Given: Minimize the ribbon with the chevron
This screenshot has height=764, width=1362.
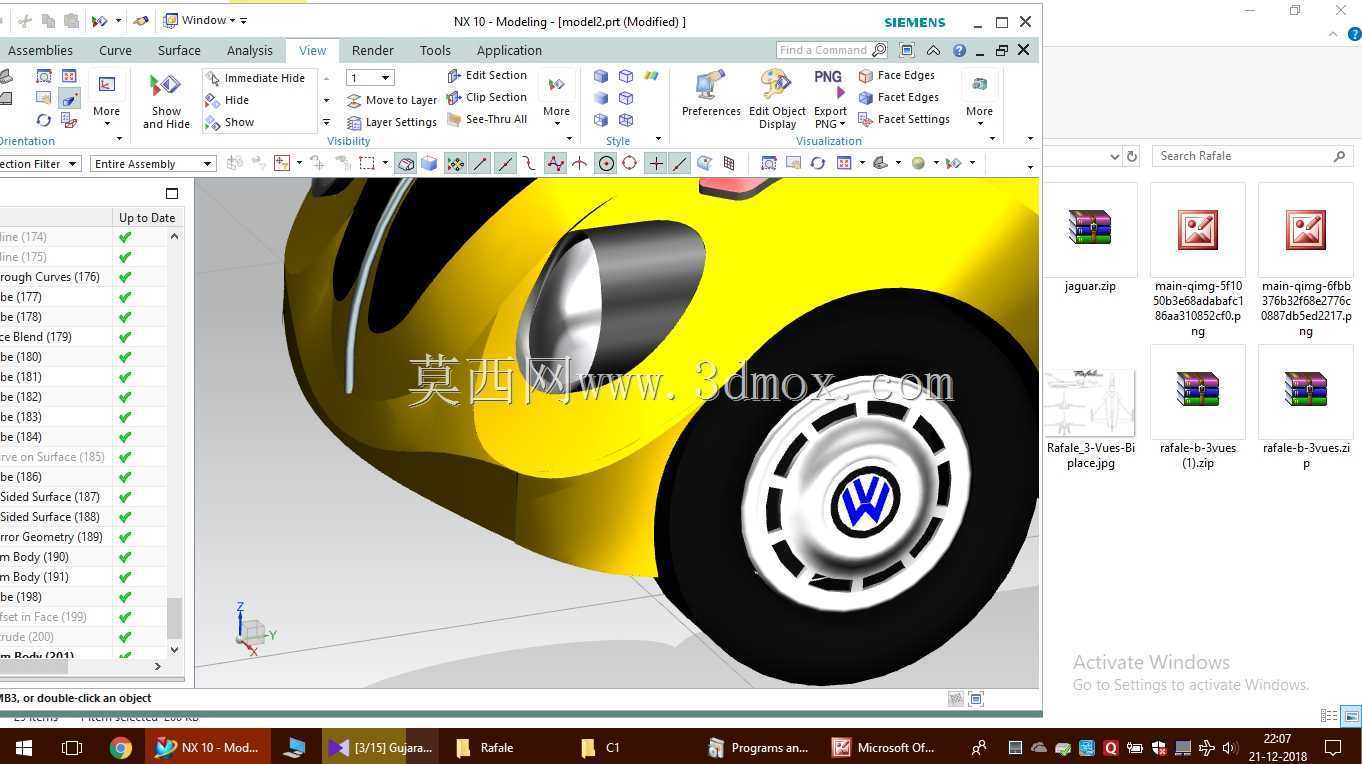Looking at the screenshot, I should pyautogui.click(x=933, y=50).
